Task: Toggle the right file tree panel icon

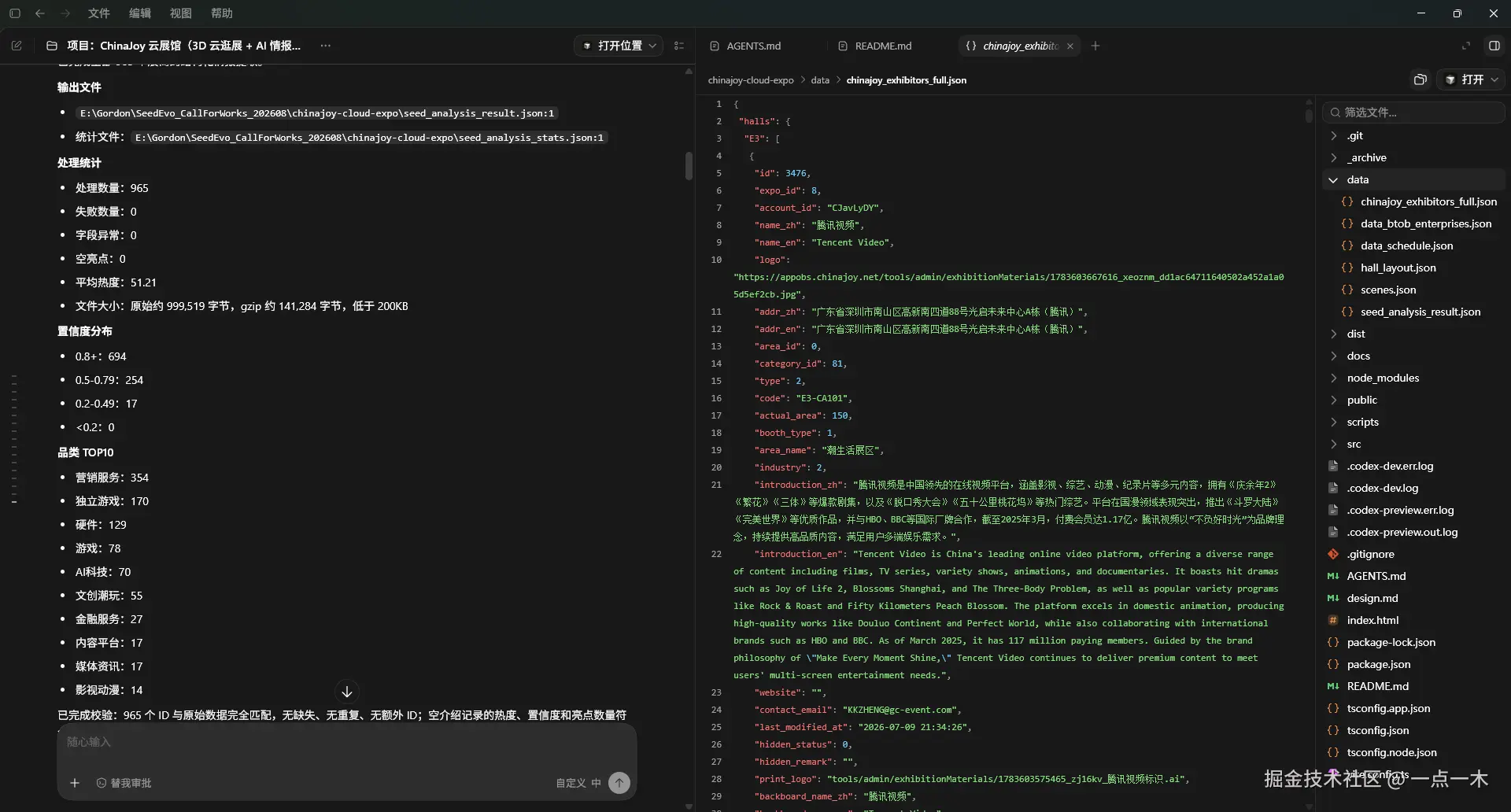Action: tap(1494, 46)
